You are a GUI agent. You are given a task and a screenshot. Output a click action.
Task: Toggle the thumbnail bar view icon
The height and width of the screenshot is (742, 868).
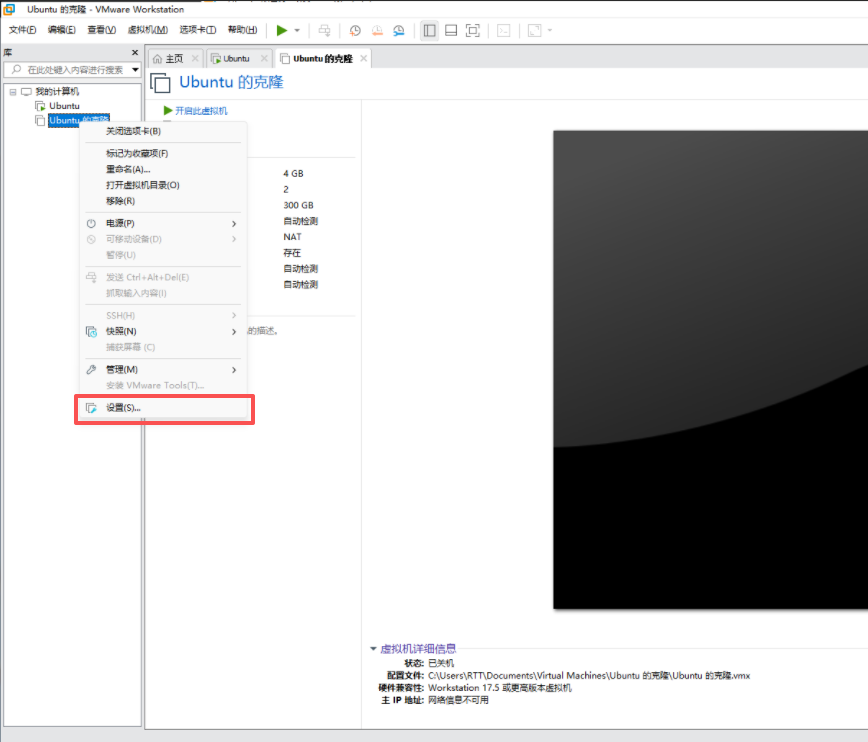(451, 30)
